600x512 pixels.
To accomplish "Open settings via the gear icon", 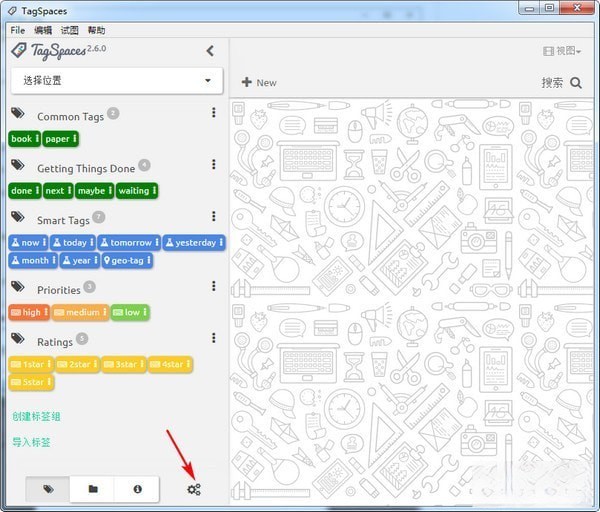I will pos(194,489).
